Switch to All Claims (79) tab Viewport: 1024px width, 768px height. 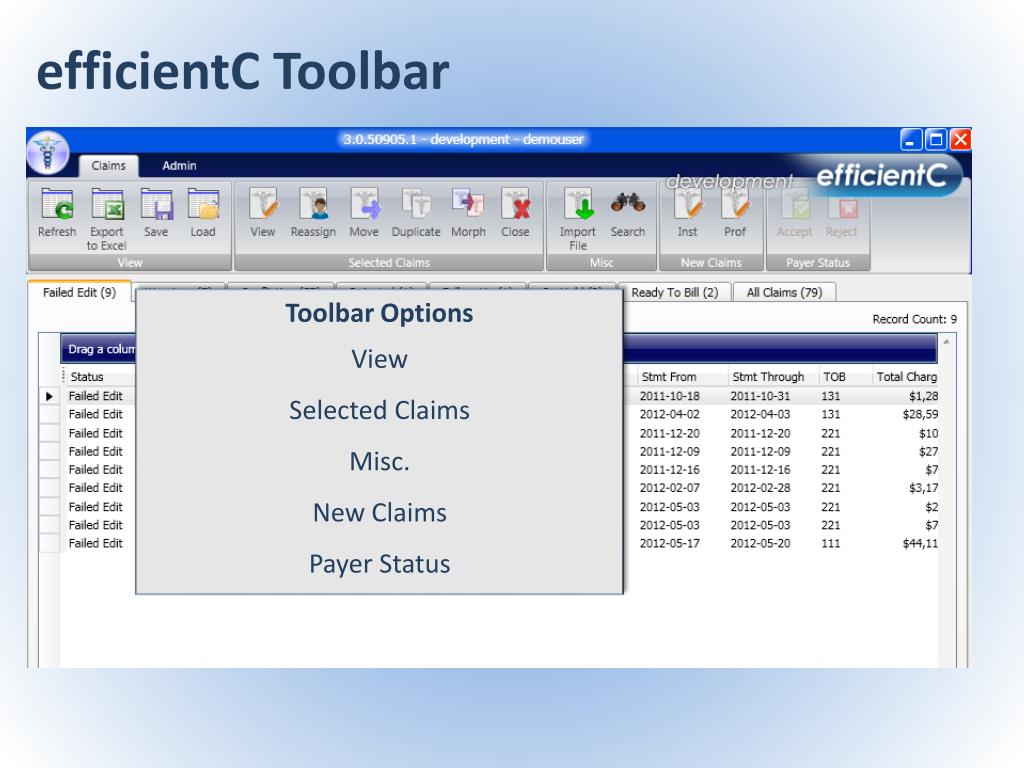coord(784,293)
